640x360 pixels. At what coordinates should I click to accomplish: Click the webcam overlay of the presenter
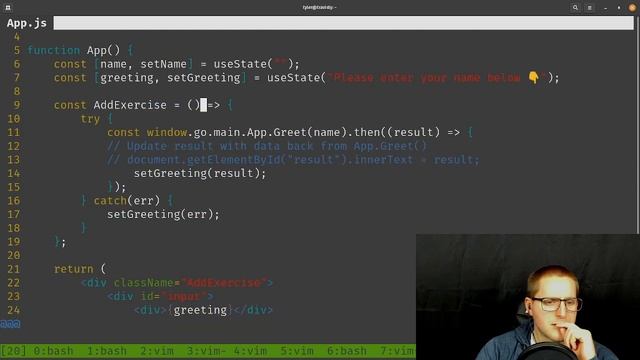click(528, 297)
